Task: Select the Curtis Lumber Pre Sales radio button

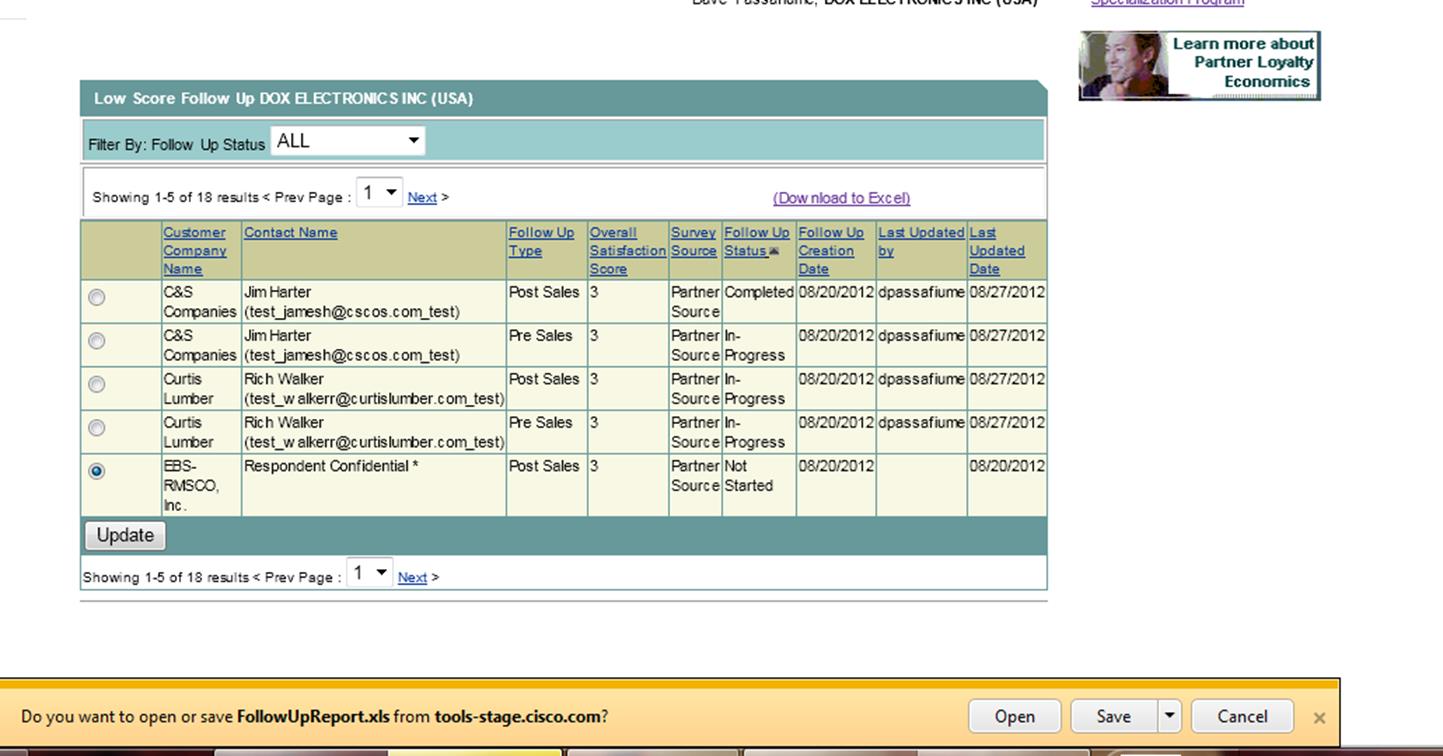Action: (x=97, y=428)
